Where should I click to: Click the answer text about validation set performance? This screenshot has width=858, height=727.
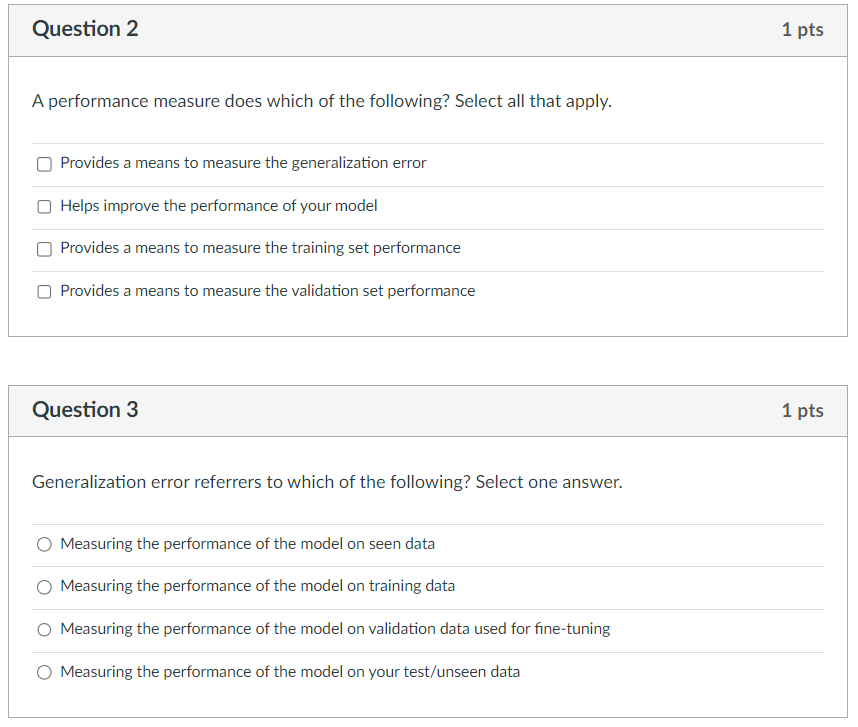coord(267,291)
